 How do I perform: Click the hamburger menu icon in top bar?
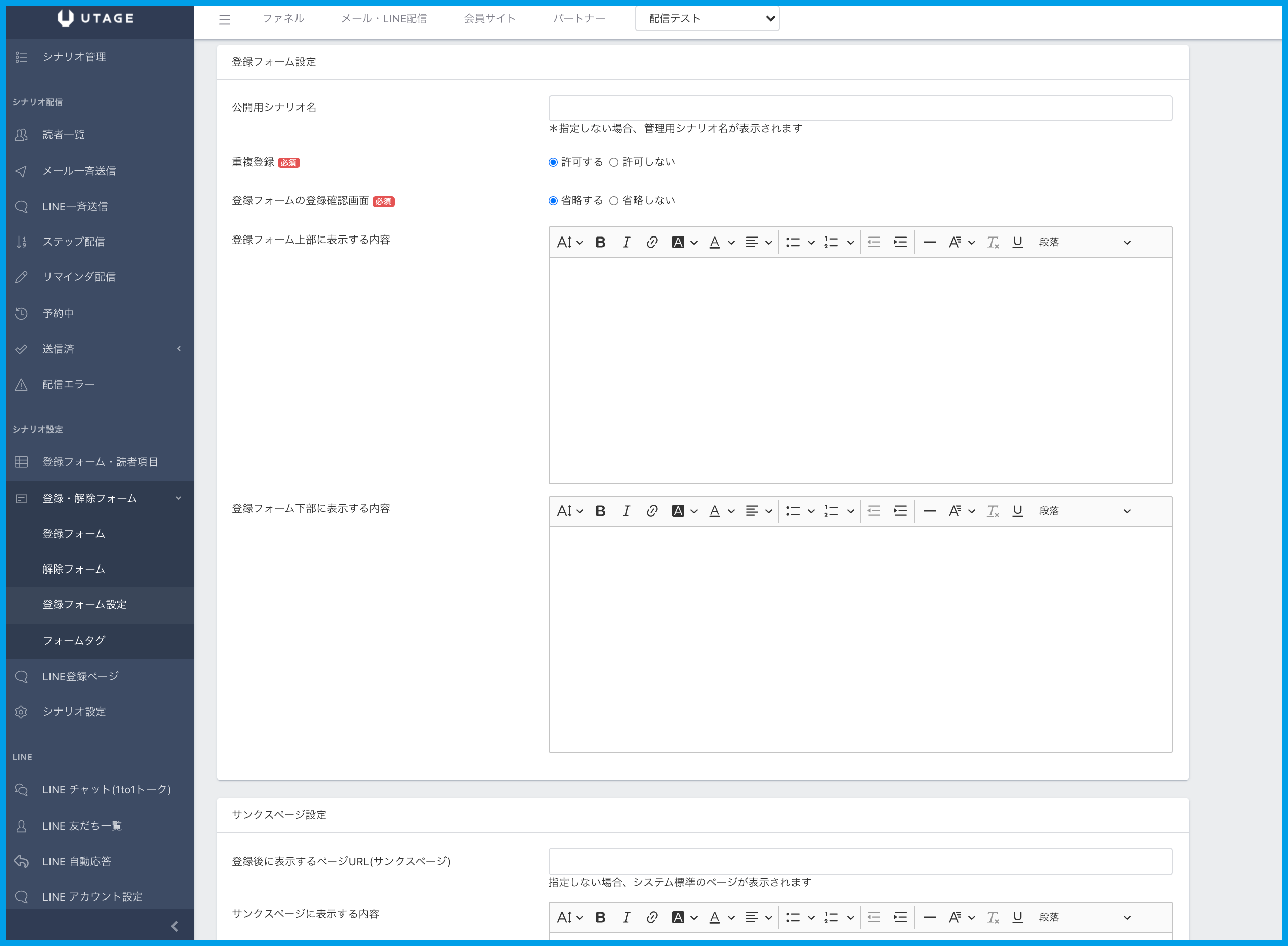(224, 20)
